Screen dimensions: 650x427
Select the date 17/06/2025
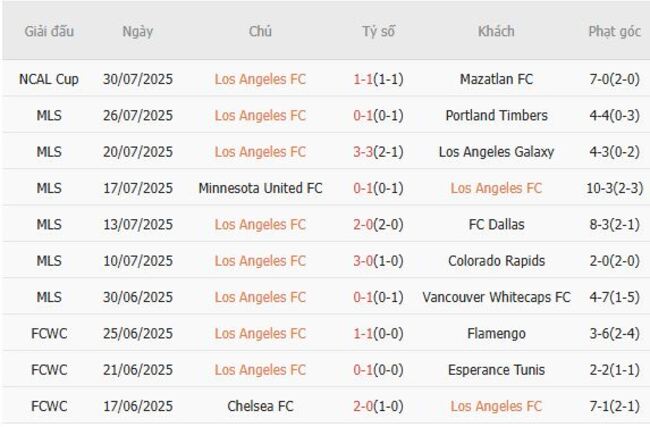[137, 406]
